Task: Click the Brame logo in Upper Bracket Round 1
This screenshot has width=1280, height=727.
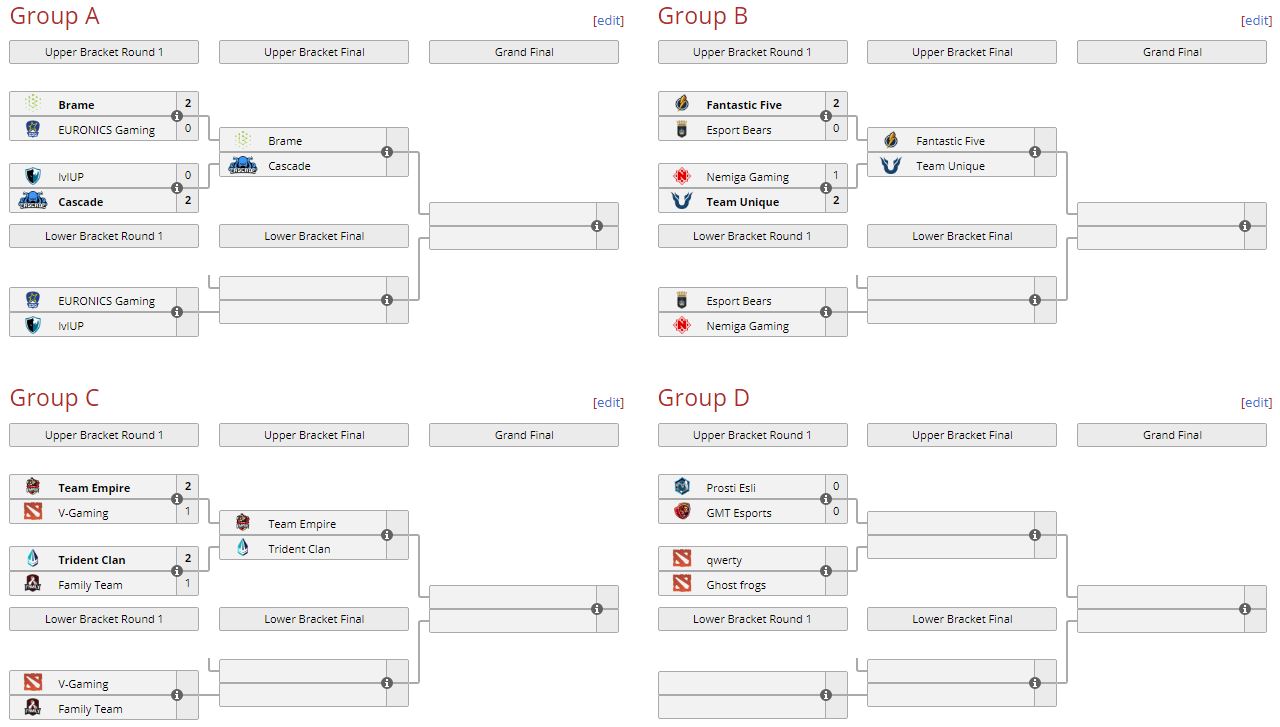Action: 33,104
